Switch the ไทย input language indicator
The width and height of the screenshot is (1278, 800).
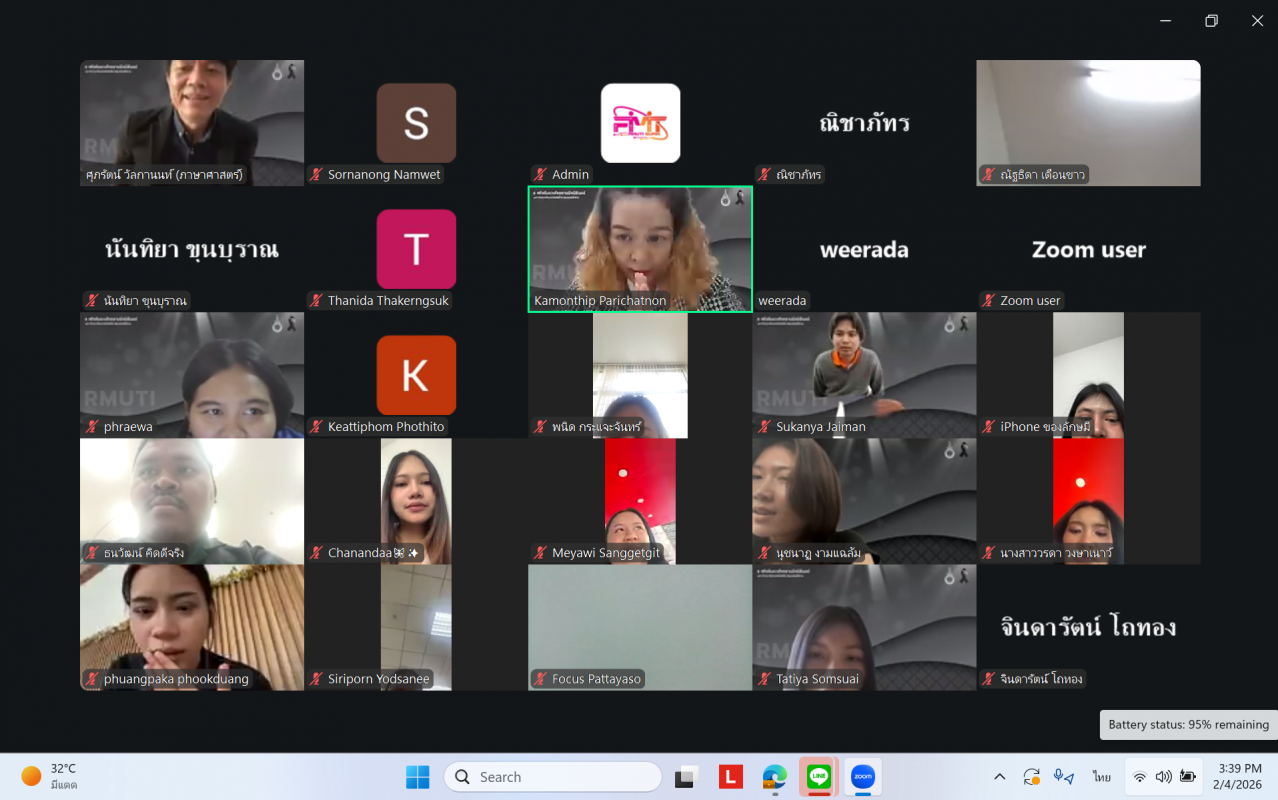point(1102,777)
